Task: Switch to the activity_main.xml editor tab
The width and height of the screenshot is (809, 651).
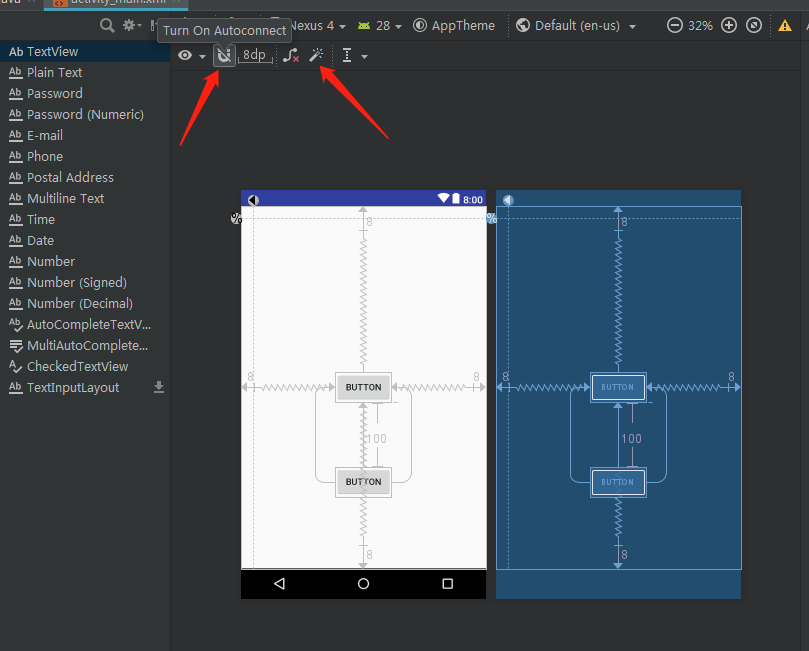Action: click(118, 2)
